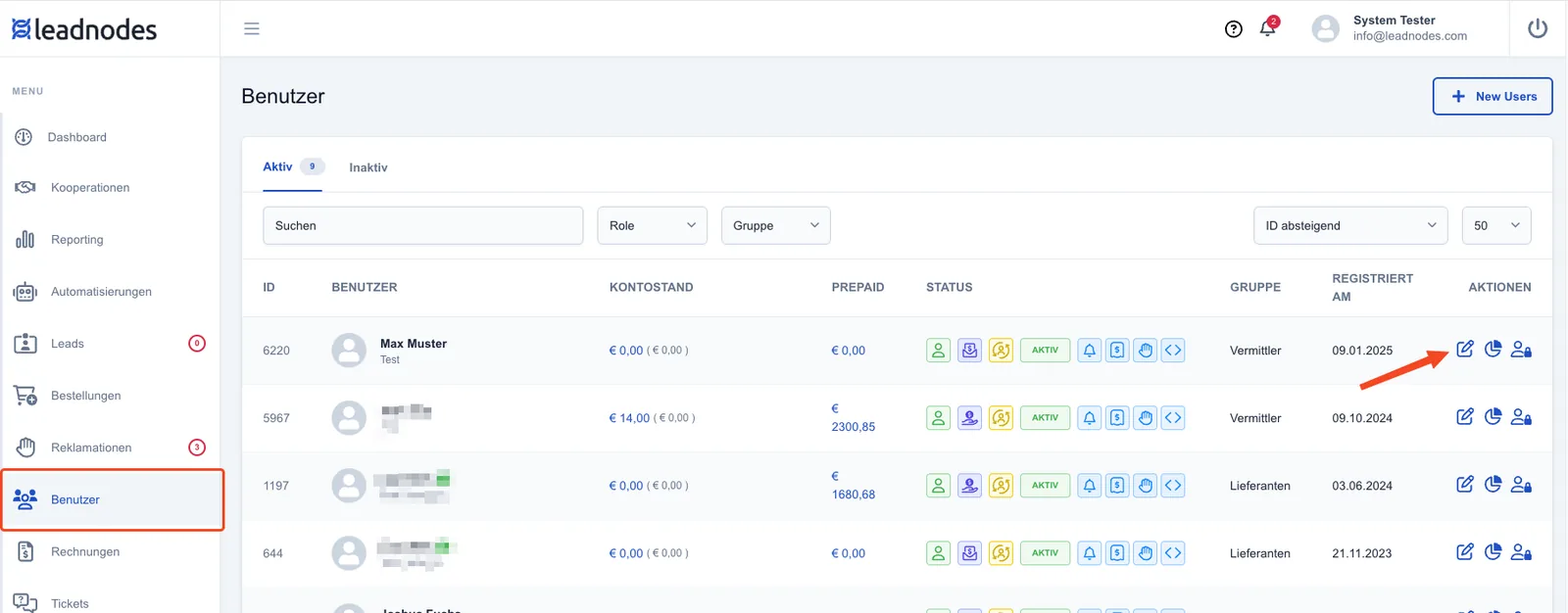Click the € 2300,85 prepaid amount

(x=853, y=417)
